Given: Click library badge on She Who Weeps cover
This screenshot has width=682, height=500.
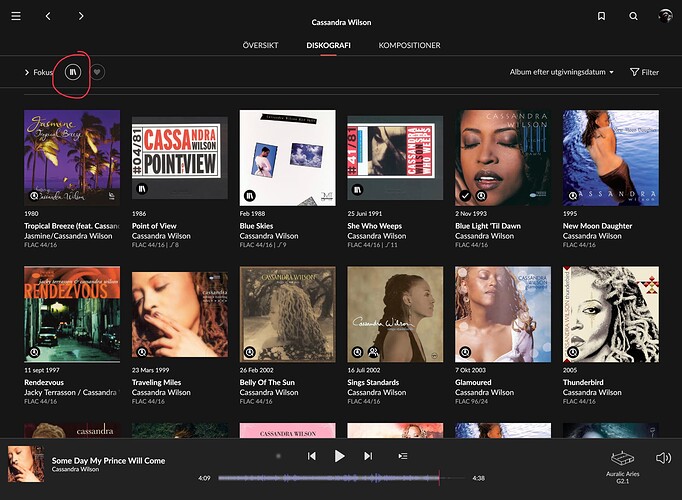Looking at the screenshot, I should coord(357,190).
